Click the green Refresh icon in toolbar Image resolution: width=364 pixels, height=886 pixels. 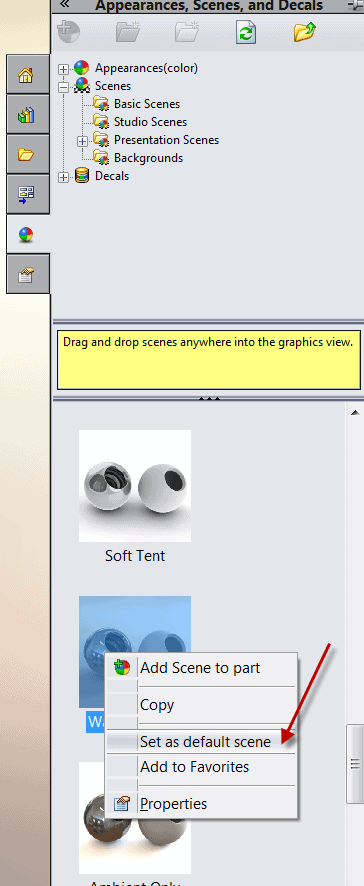click(x=246, y=32)
